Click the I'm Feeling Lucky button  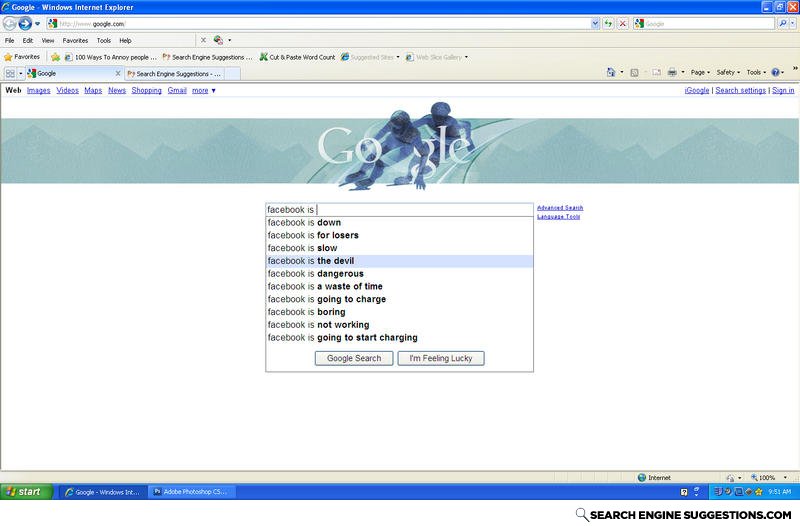coord(441,358)
